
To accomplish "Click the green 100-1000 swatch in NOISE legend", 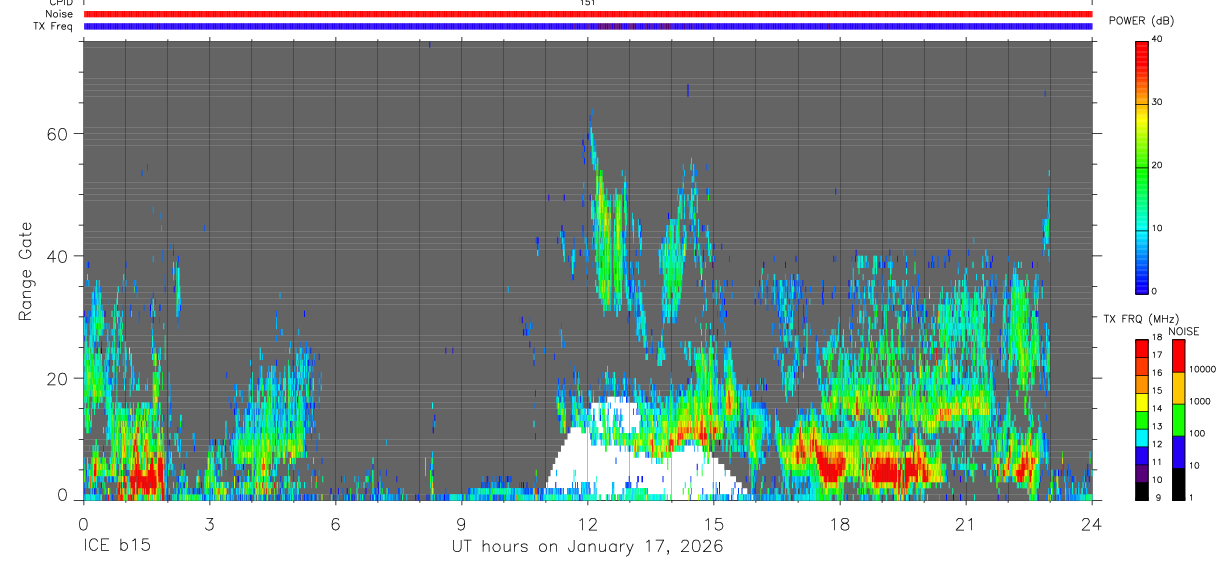I will pyautogui.click(x=1178, y=420).
